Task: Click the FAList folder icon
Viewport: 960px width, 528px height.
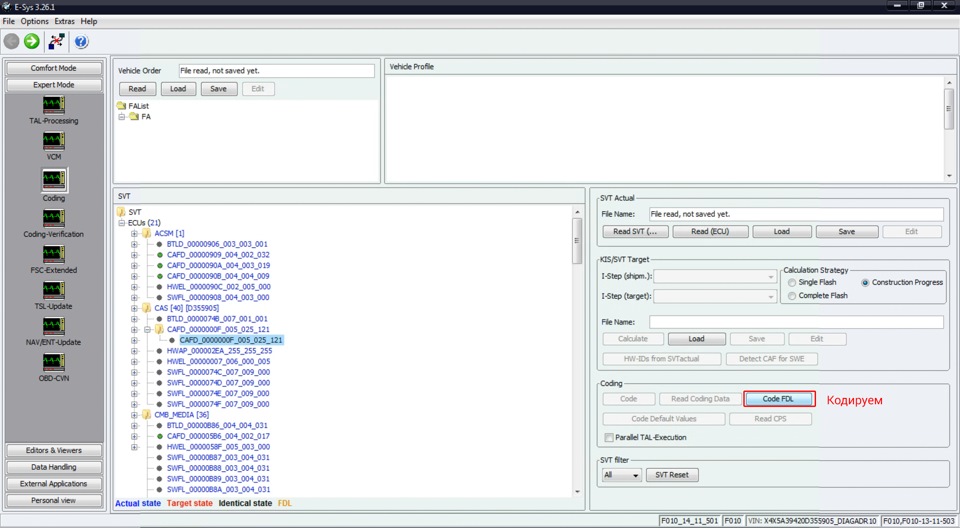Action: pos(121,106)
